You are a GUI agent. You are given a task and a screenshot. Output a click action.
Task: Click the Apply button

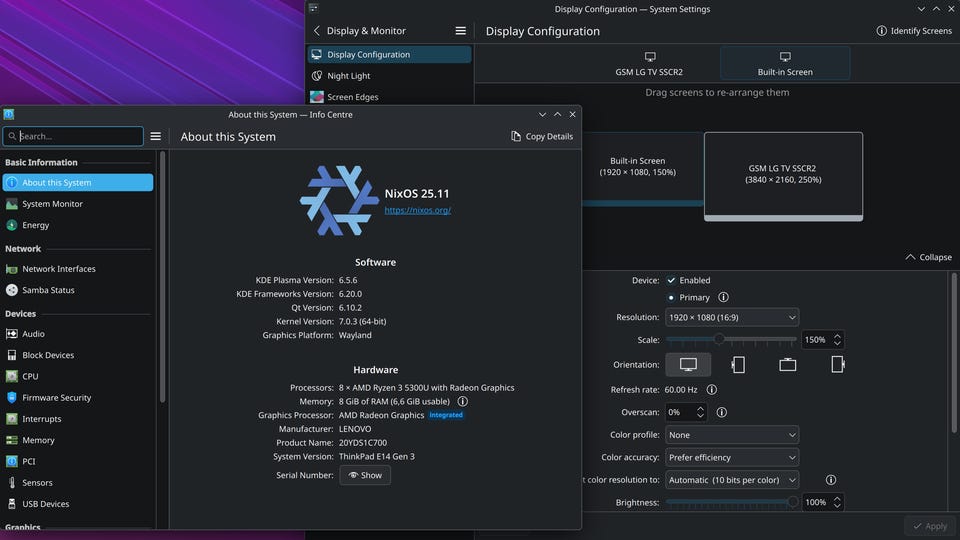point(930,526)
